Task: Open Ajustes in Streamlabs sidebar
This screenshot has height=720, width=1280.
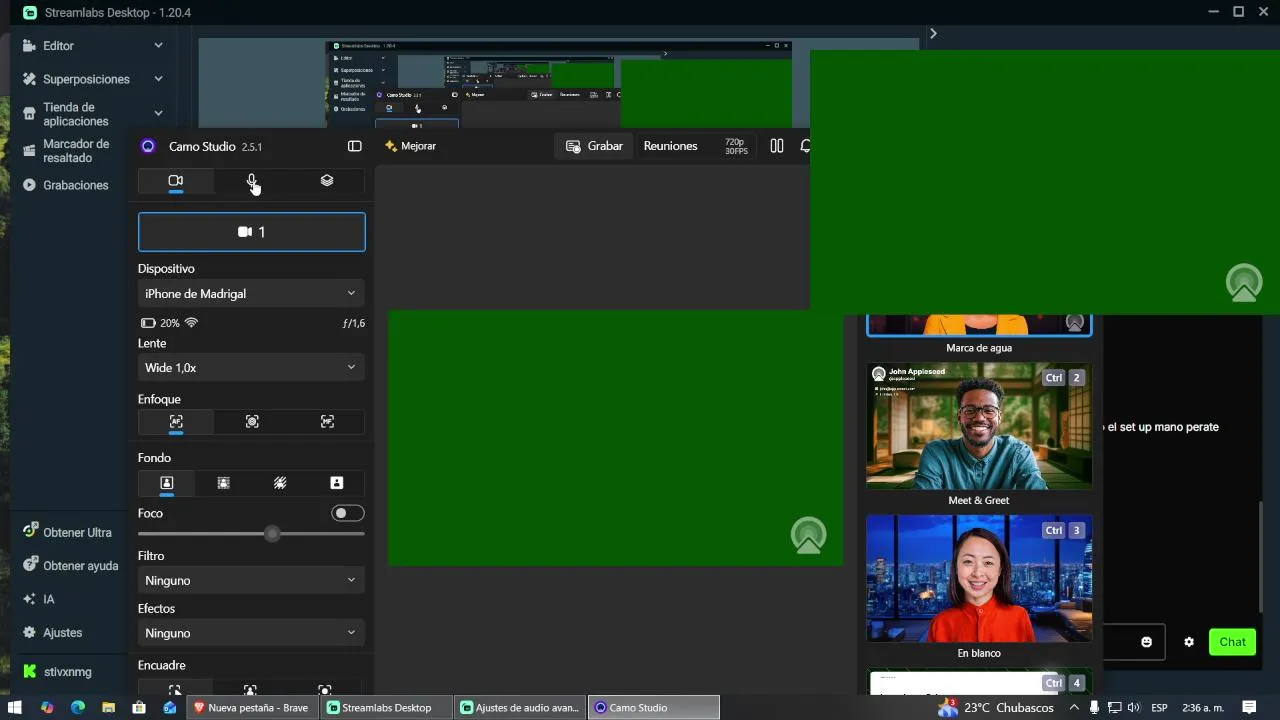Action: pos(53,633)
